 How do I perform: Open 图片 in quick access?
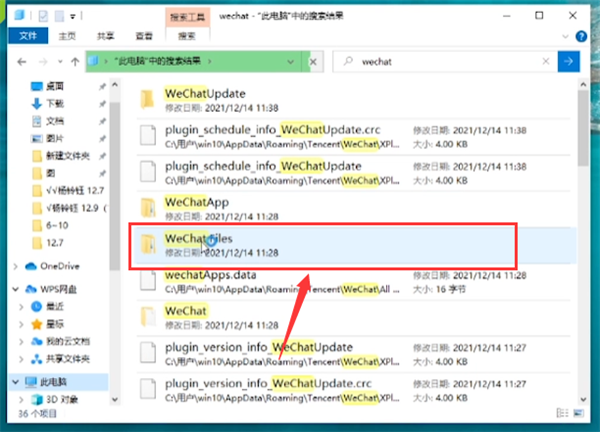pyautogui.click(x=54, y=138)
